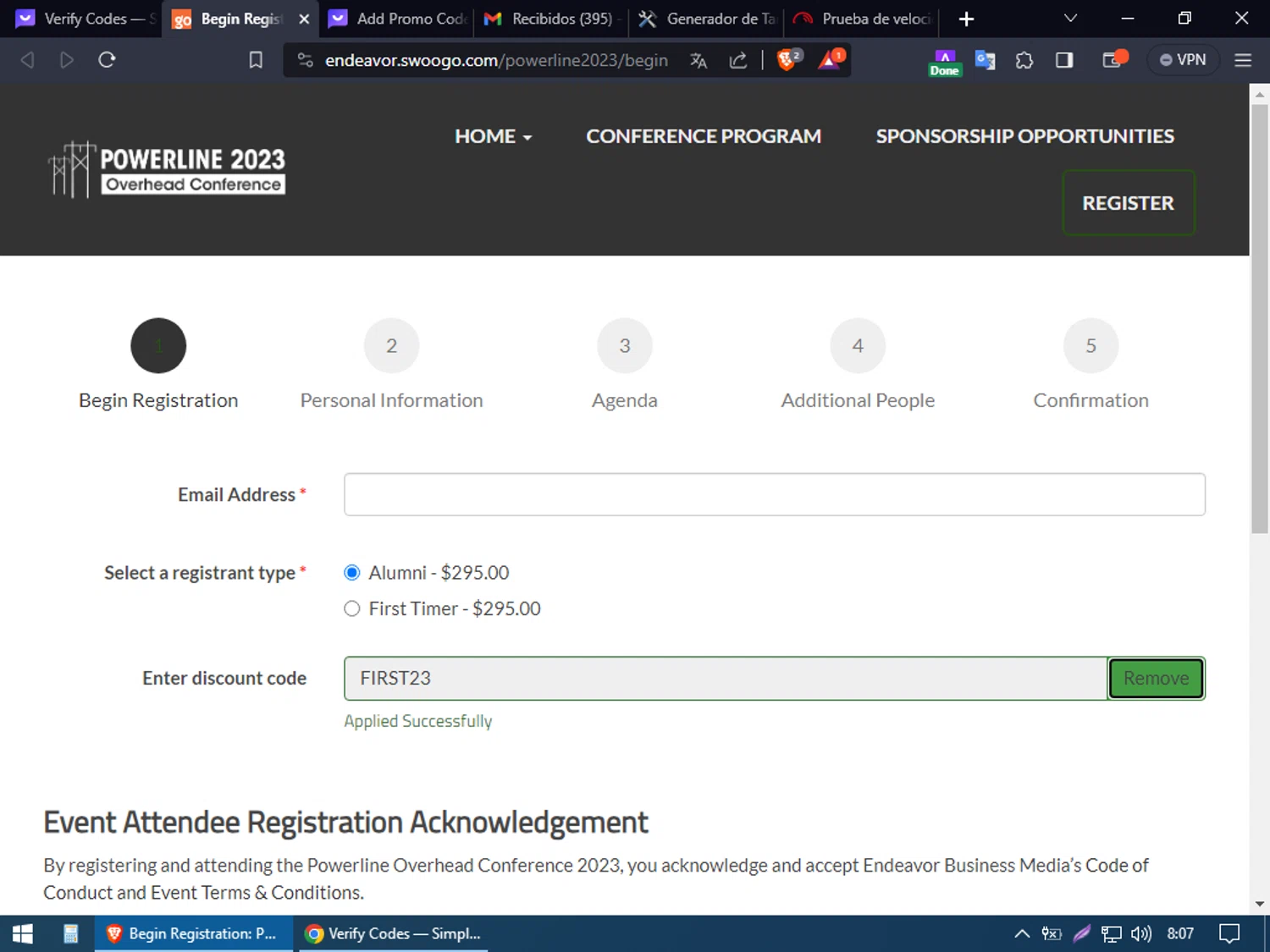Show hidden system tray icons

coord(1022,933)
